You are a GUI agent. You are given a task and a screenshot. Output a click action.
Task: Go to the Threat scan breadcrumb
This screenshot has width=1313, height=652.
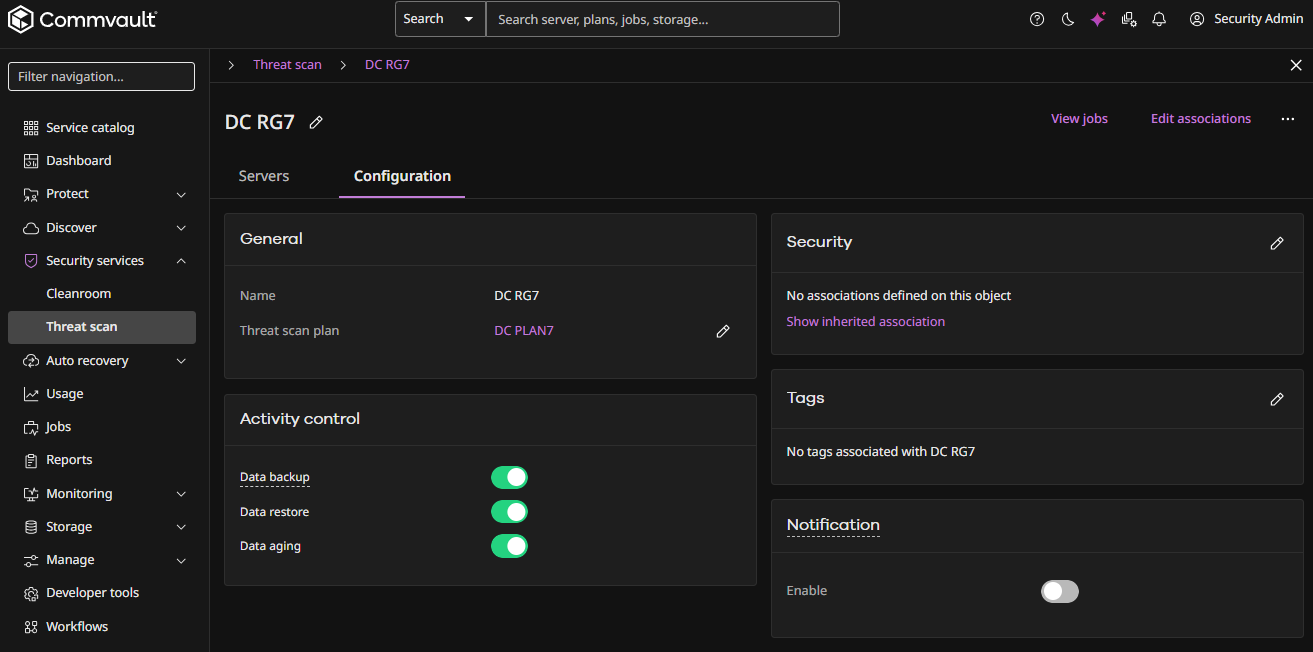pyautogui.click(x=287, y=65)
